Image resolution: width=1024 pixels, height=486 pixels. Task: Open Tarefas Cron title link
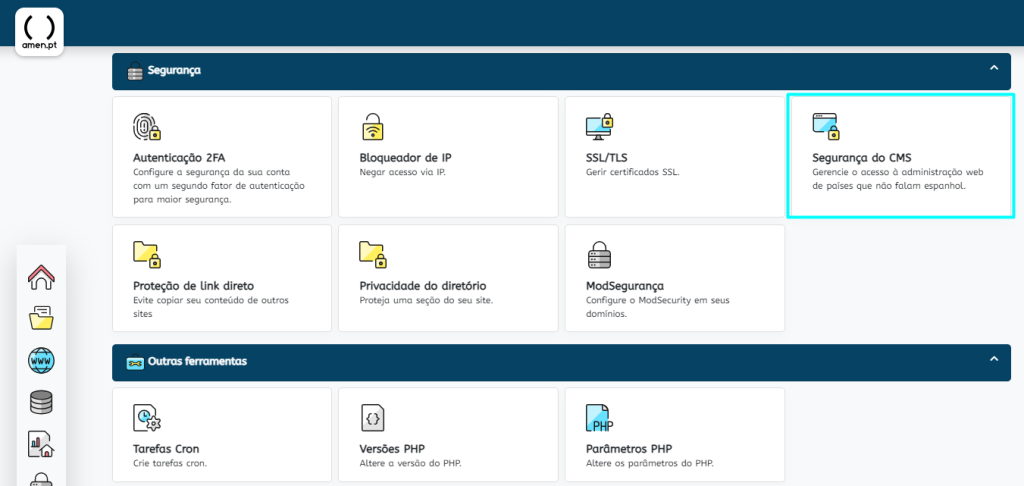166,449
